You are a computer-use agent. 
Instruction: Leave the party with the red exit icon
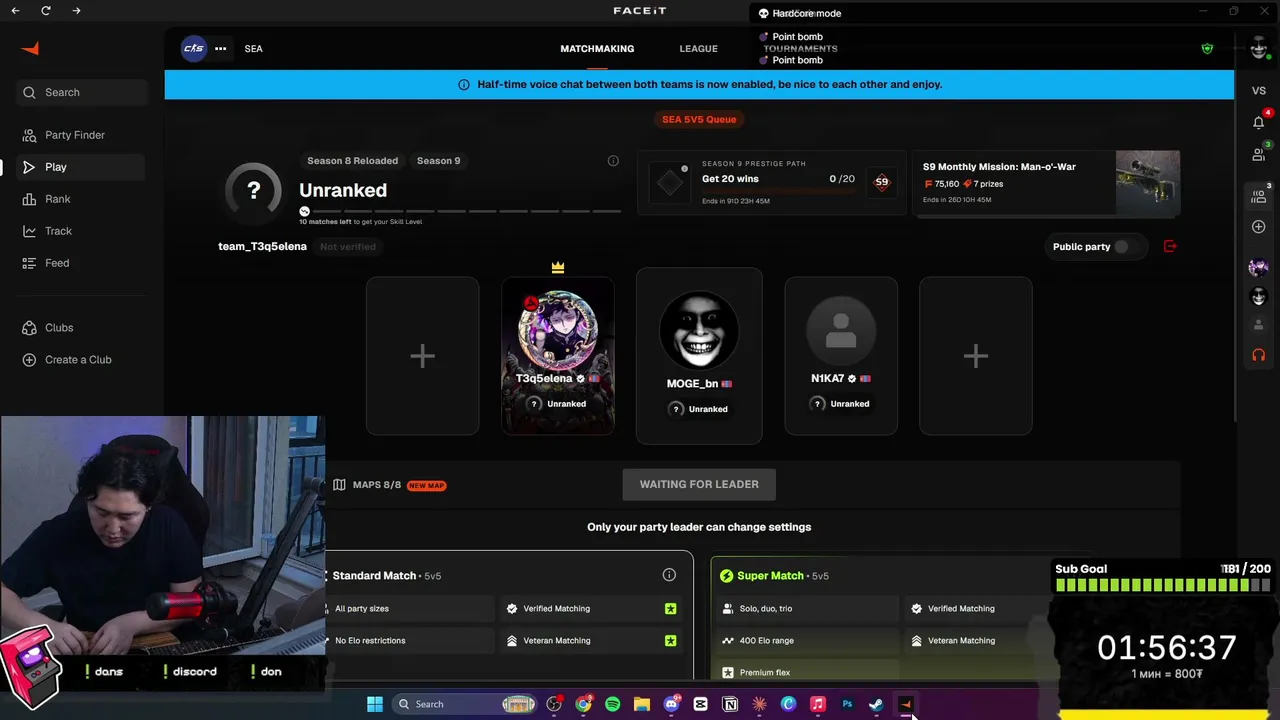coord(1170,246)
